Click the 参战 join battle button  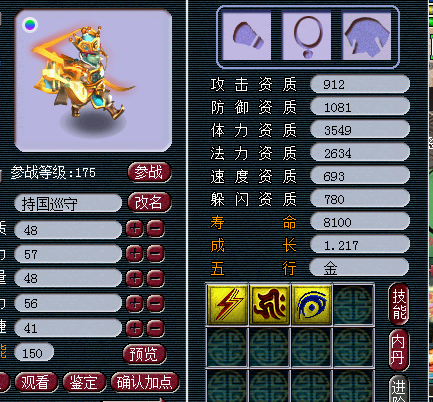point(149,172)
